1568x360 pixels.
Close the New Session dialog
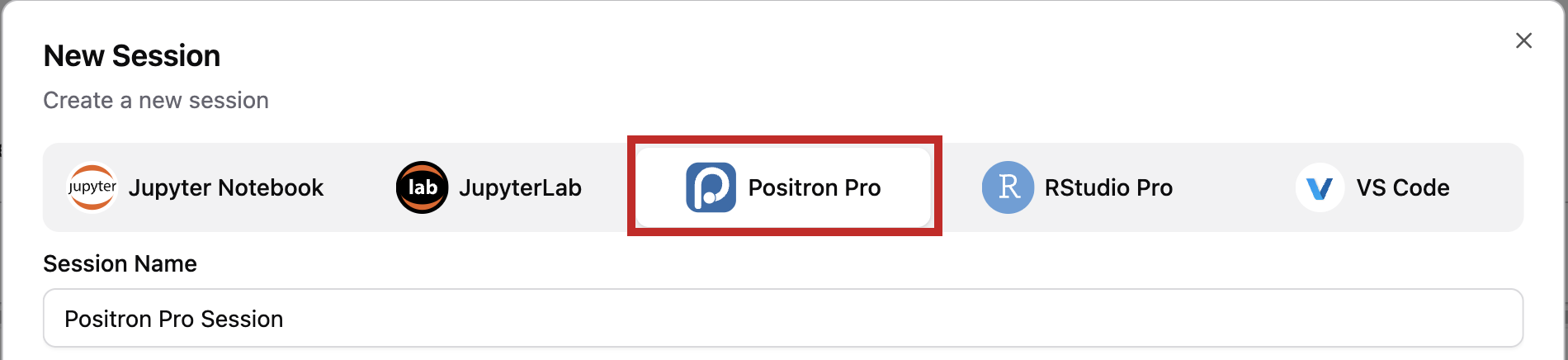(x=1523, y=40)
